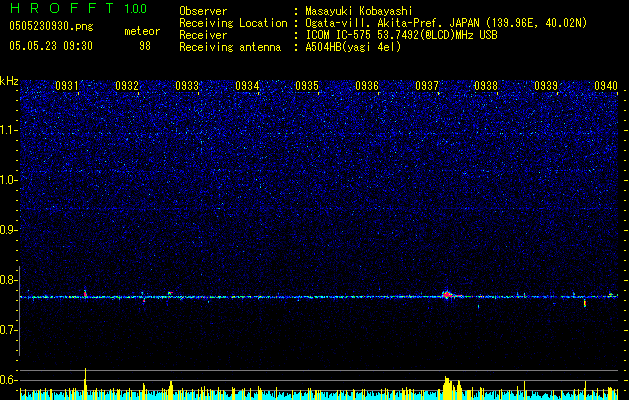Click the meteor count value 98
Image resolution: width=629 pixels, height=400 pixels.
(x=145, y=46)
